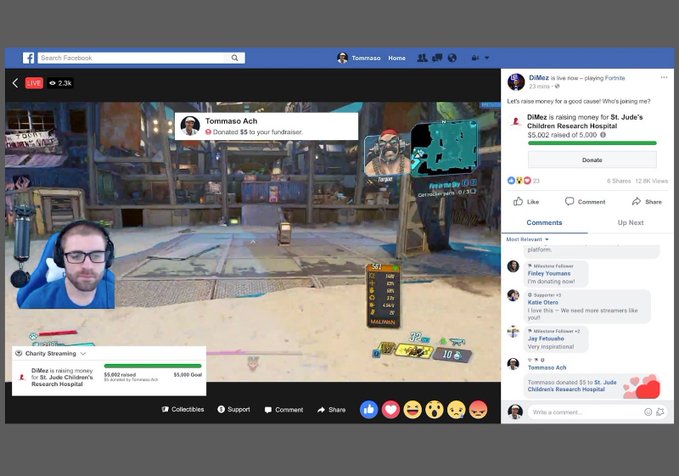Open the friend requests icon
The image size is (679, 476).
click(x=422, y=58)
